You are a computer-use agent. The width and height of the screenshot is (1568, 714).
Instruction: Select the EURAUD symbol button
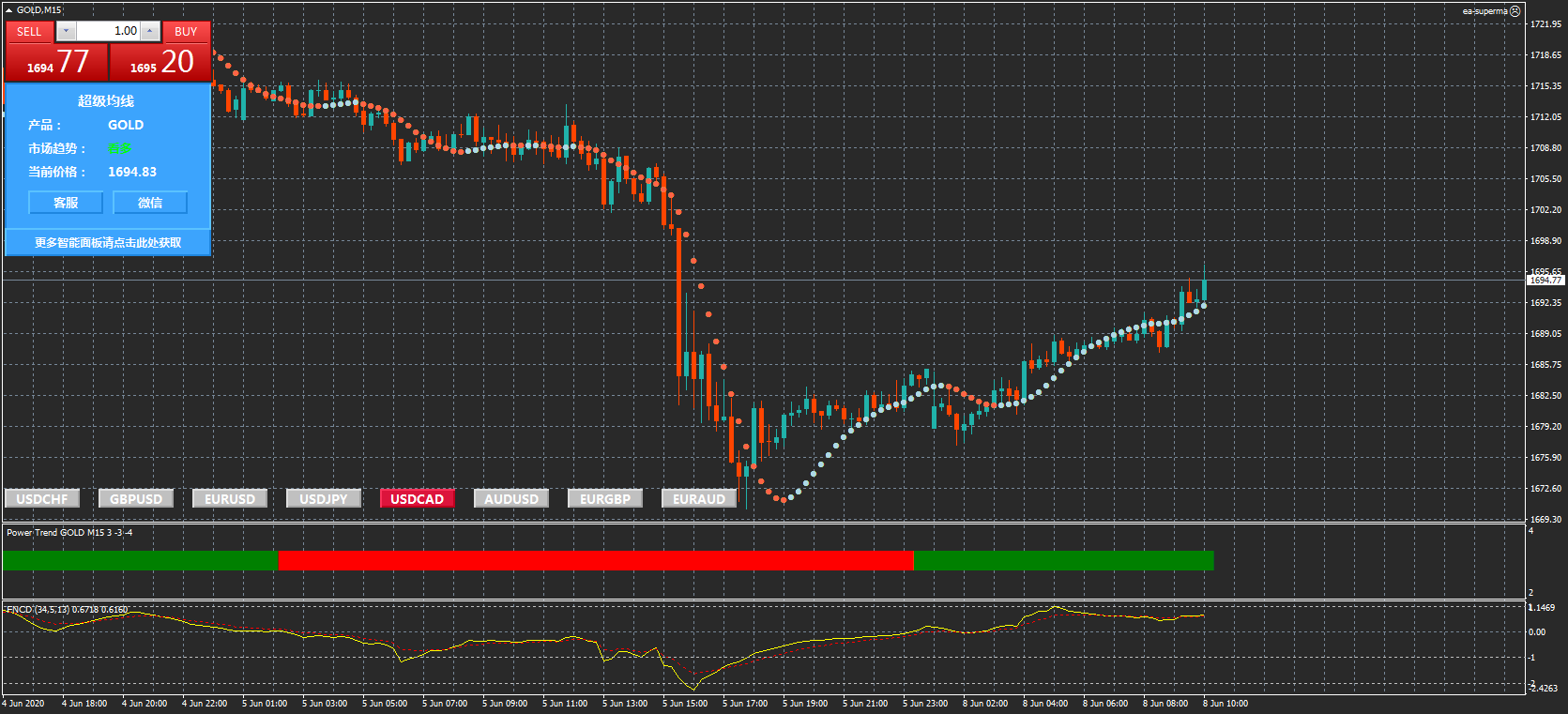[699, 499]
